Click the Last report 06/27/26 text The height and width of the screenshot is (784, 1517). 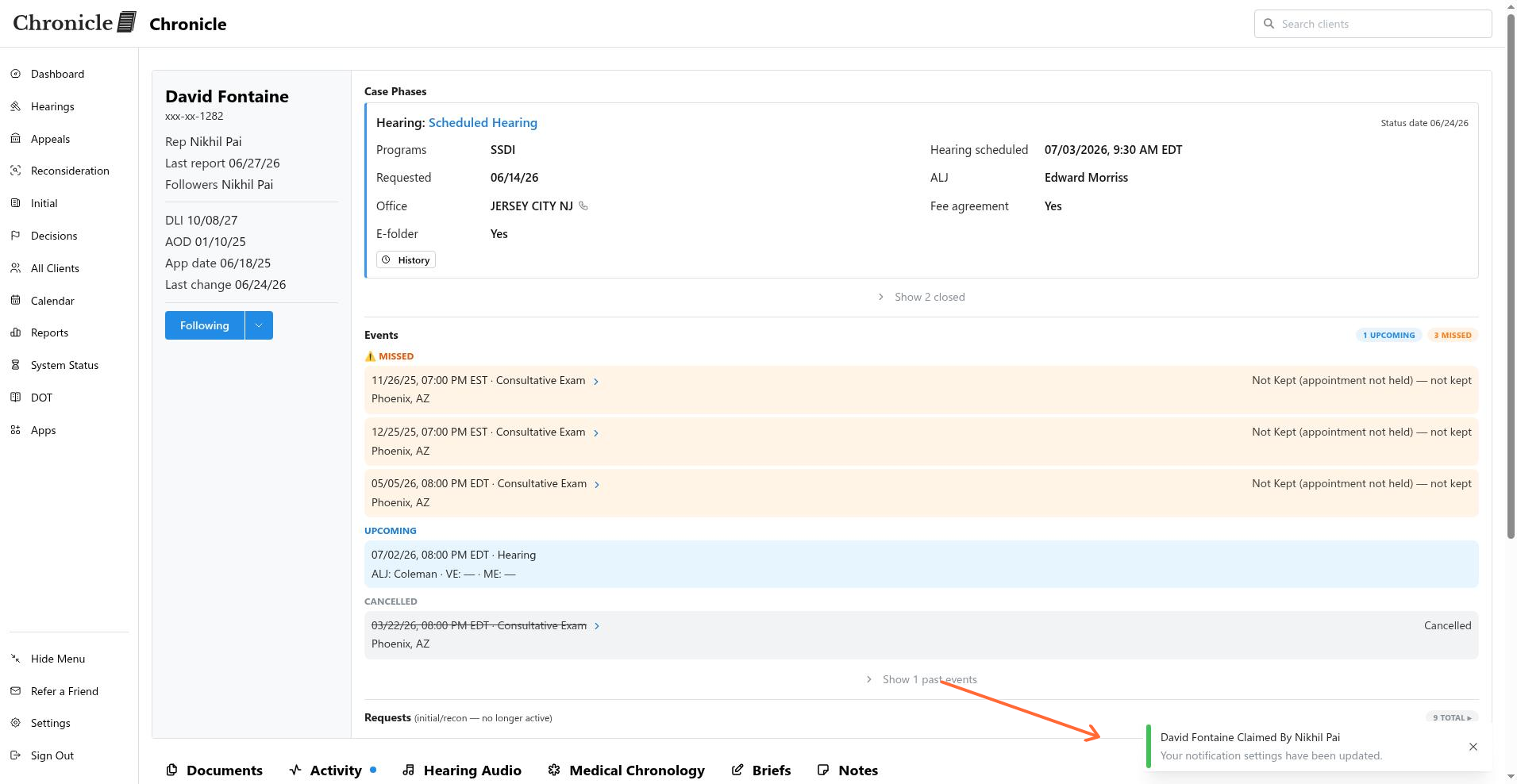(222, 163)
